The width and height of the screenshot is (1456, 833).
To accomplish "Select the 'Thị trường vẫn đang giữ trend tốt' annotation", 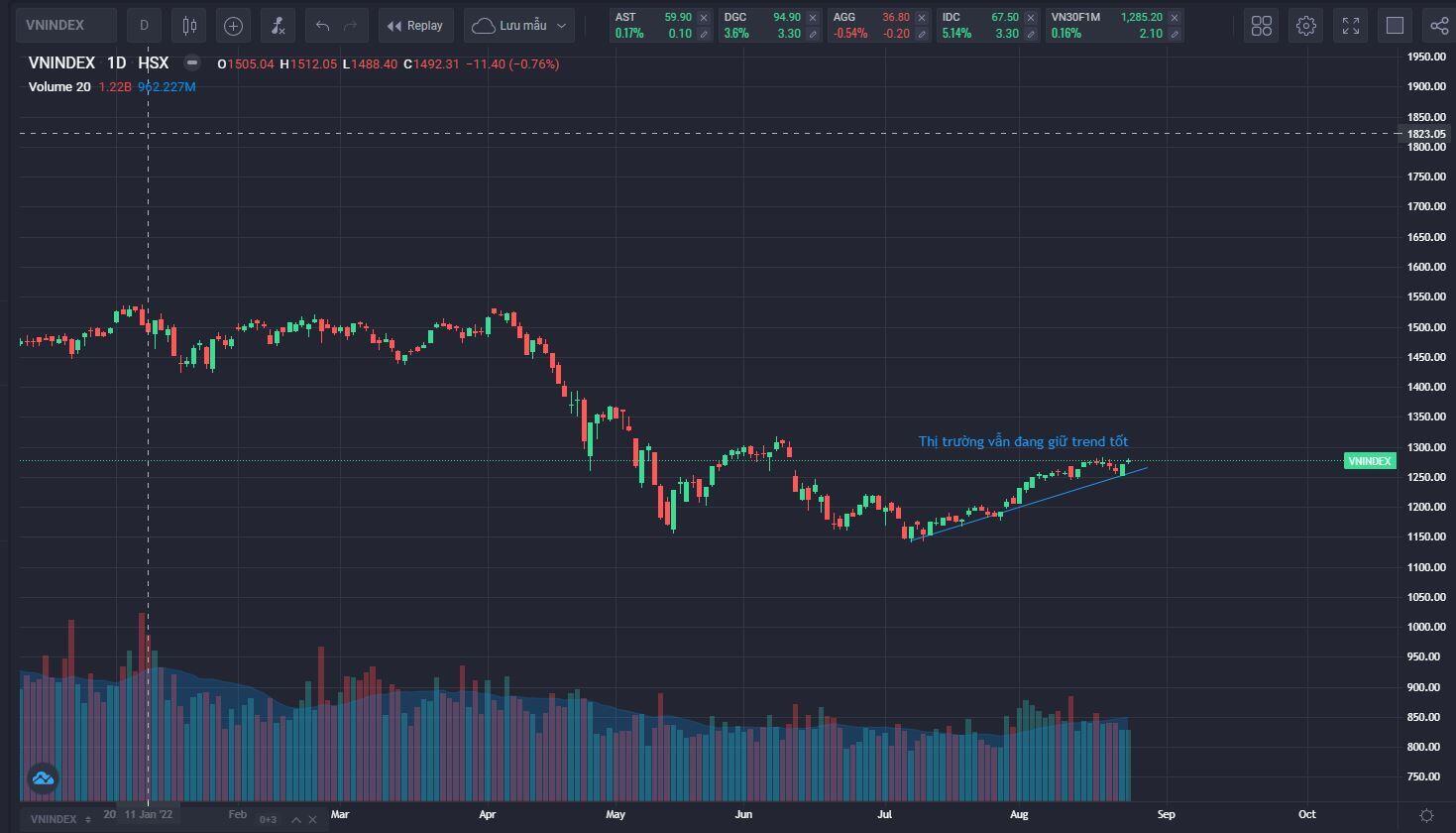I will pyautogui.click(x=1023, y=441).
